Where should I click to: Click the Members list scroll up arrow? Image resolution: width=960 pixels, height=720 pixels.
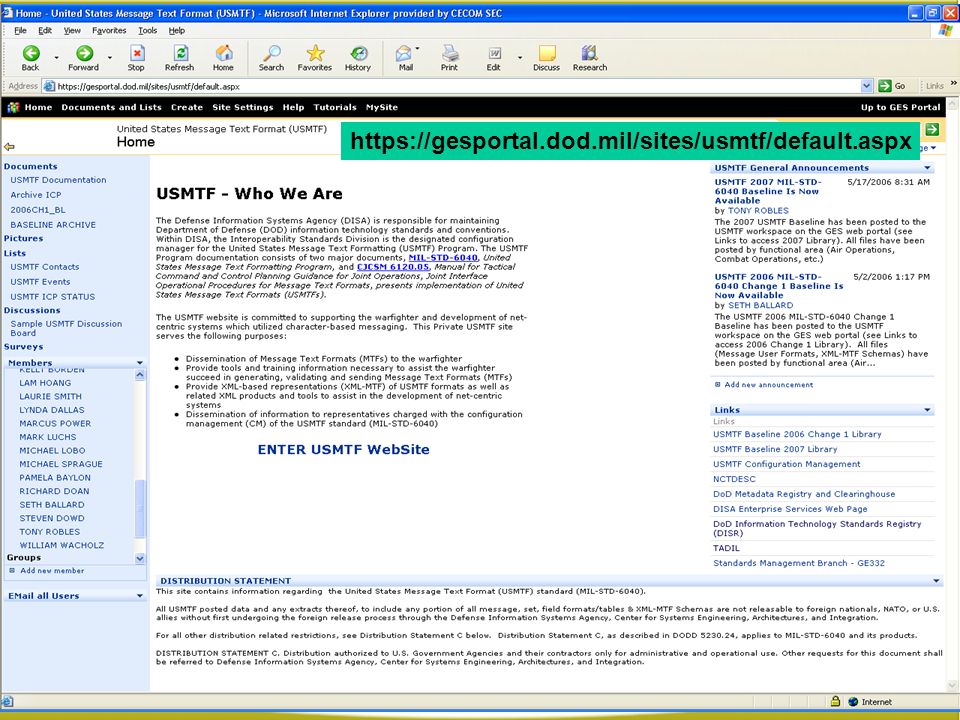pos(140,375)
